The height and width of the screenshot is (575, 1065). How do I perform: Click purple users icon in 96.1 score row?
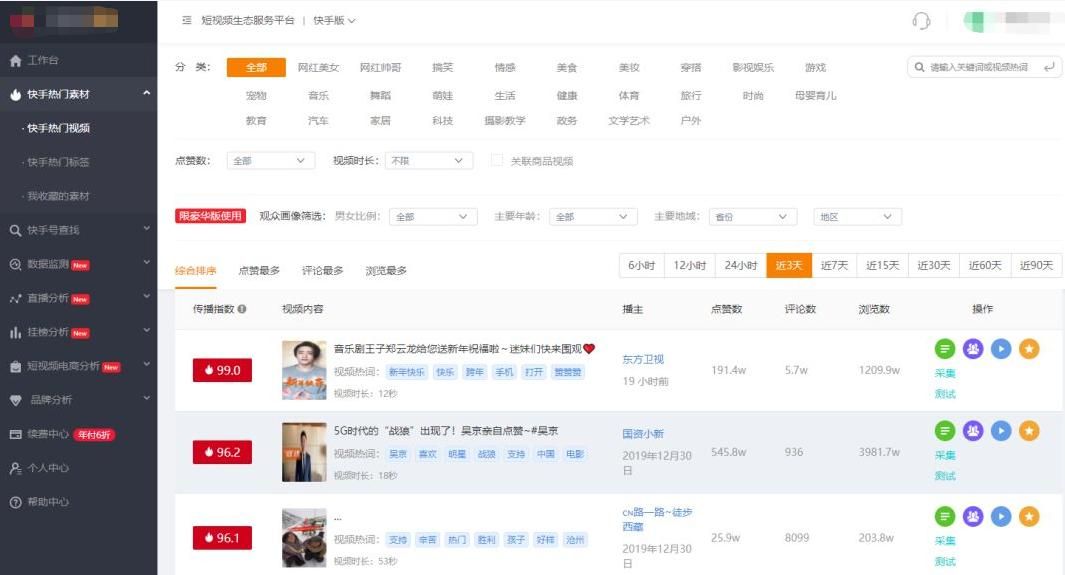(973, 517)
